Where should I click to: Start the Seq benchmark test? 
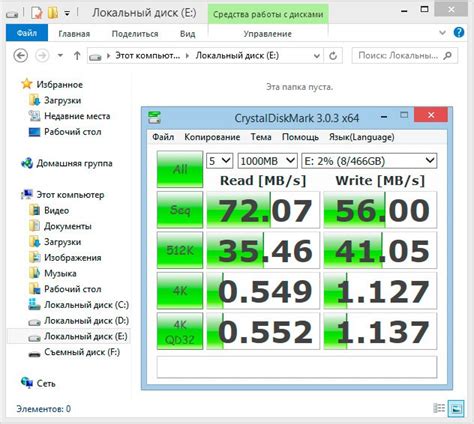[180, 210]
